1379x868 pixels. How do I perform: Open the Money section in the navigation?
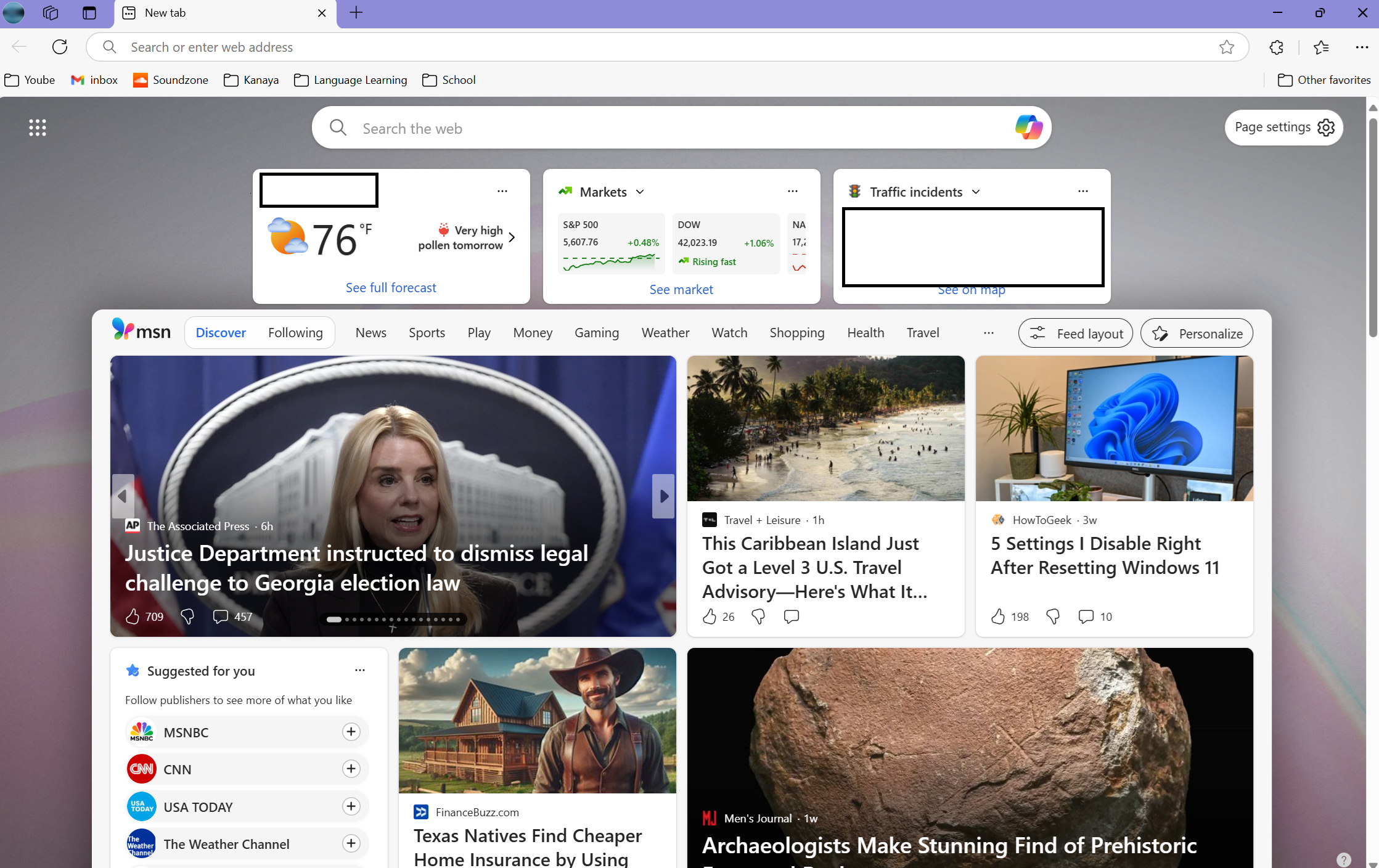click(x=532, y=332)
